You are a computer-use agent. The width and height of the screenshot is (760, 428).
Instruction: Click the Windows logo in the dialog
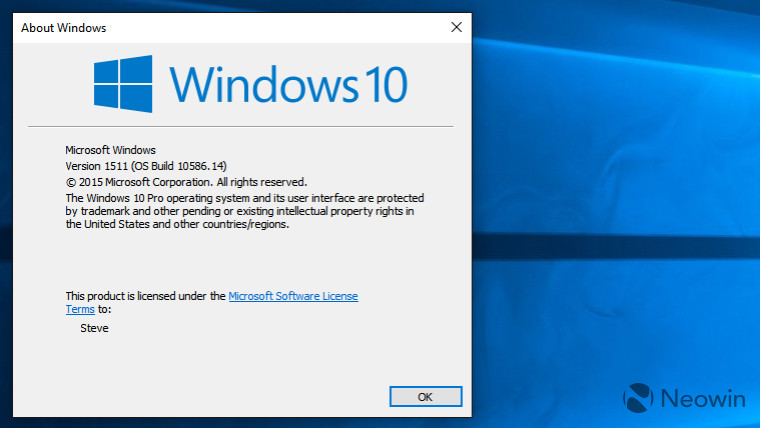[x=123, y=84]
